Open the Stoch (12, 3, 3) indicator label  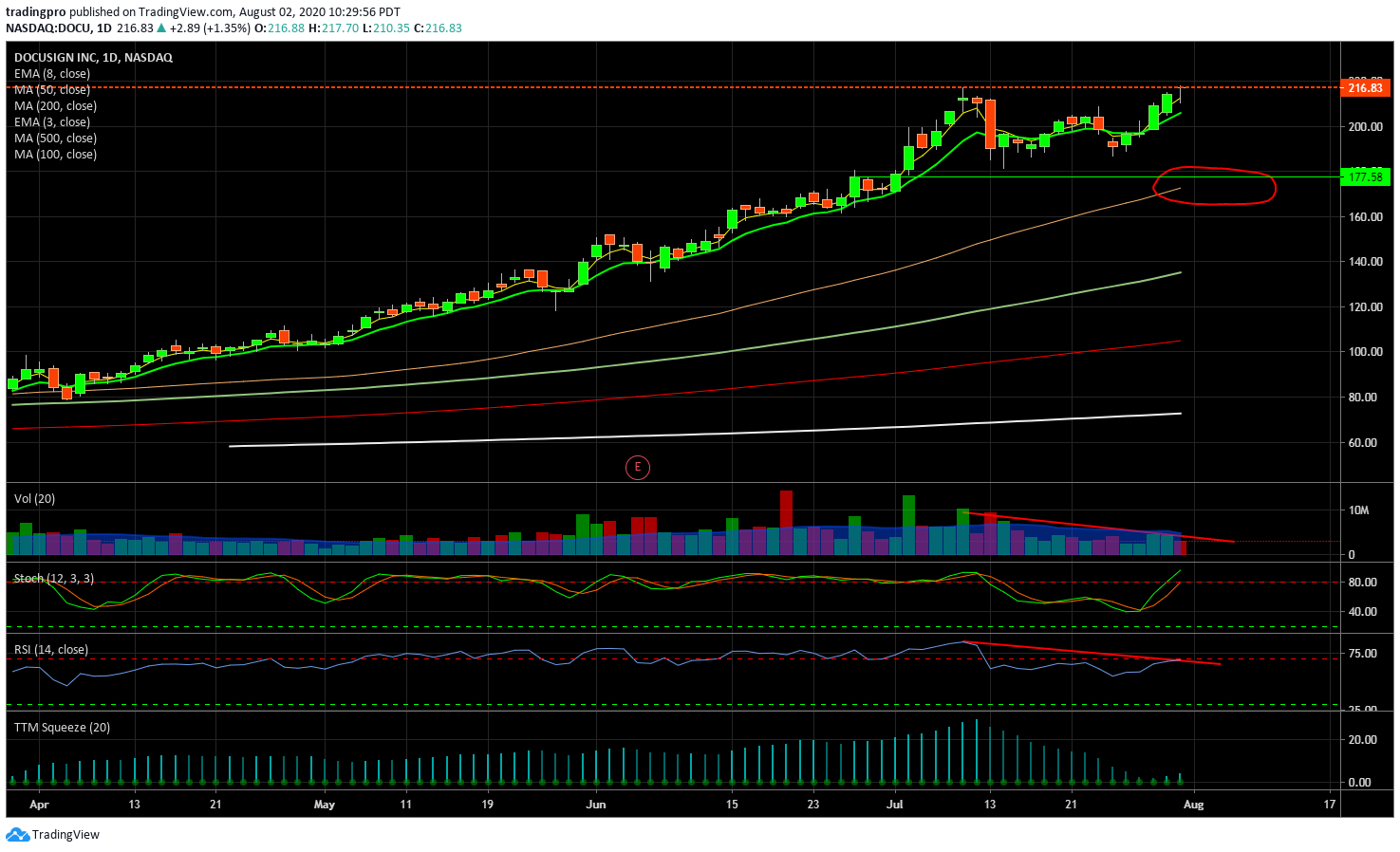tap(54, 578)
